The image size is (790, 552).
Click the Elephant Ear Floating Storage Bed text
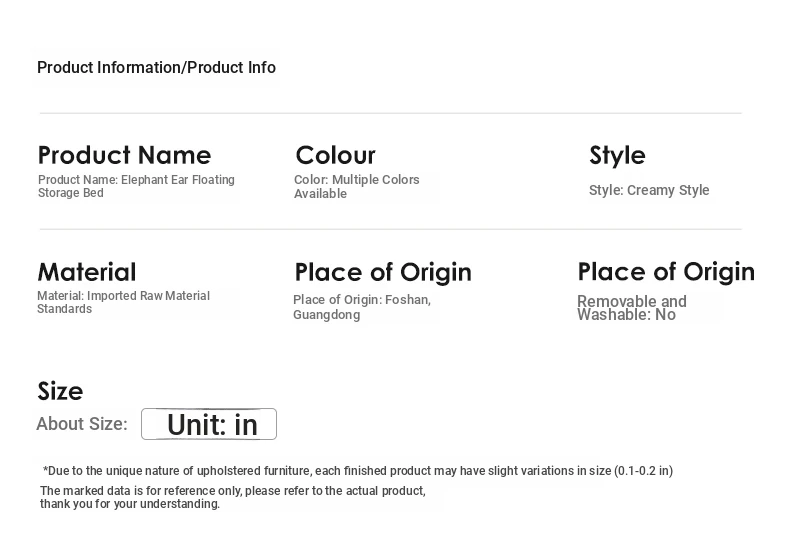click(136, 186)
